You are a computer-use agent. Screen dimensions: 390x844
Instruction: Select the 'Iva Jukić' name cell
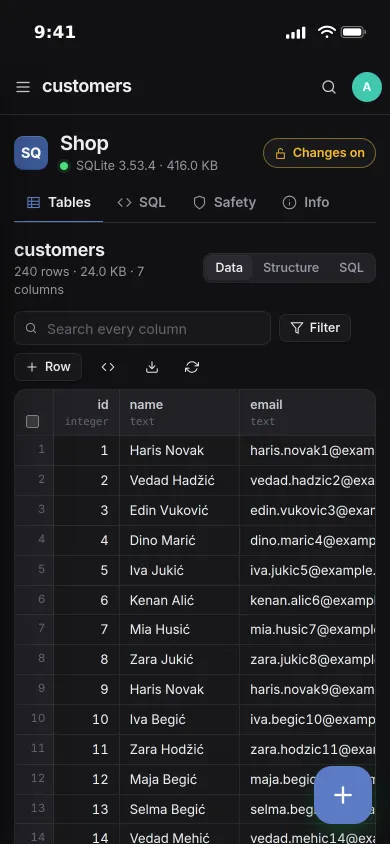179,570
